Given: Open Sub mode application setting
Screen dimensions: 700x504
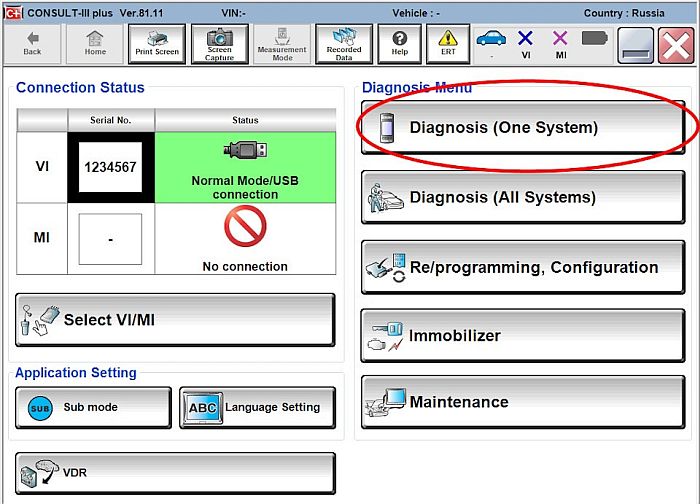Looking at the screenshot, I should click(93, 408).
